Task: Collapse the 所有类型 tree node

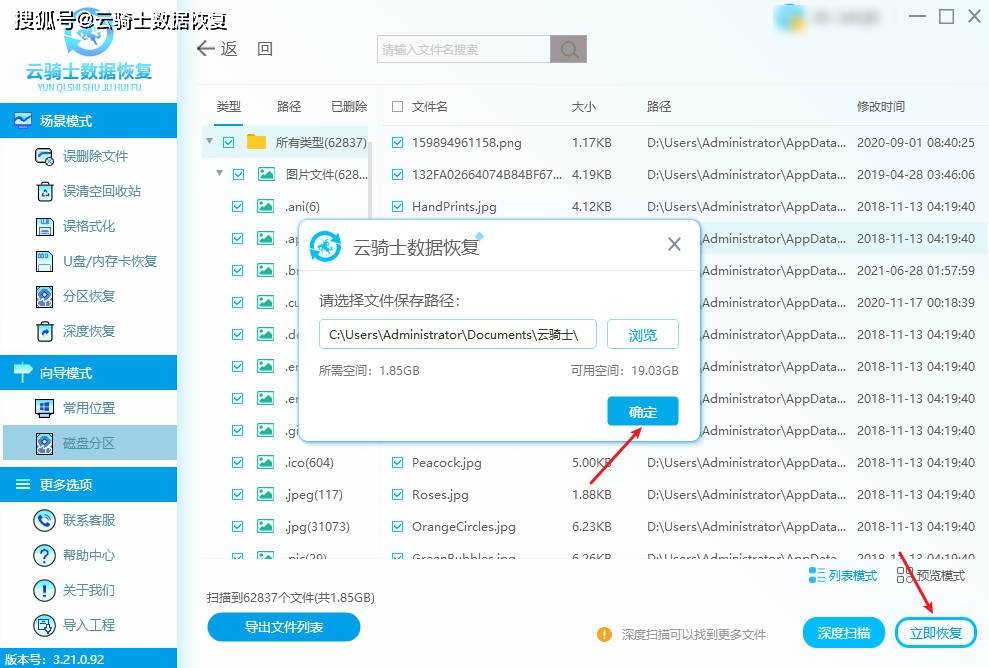Action: tap(209, 141)
